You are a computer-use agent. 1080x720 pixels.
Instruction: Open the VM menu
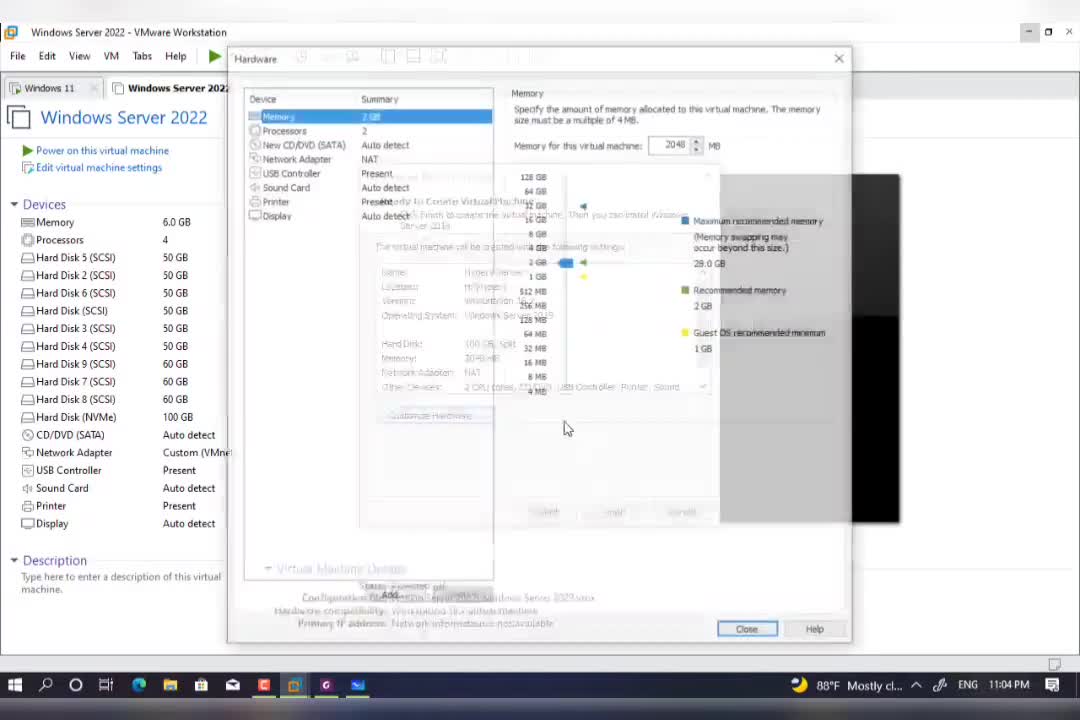point(111,56)
